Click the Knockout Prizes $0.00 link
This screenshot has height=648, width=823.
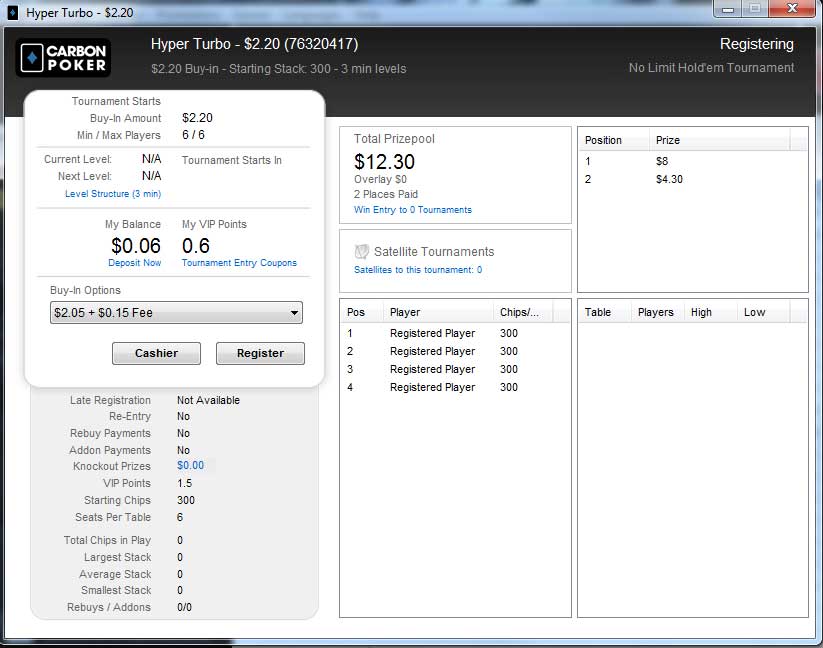point(191,465)
